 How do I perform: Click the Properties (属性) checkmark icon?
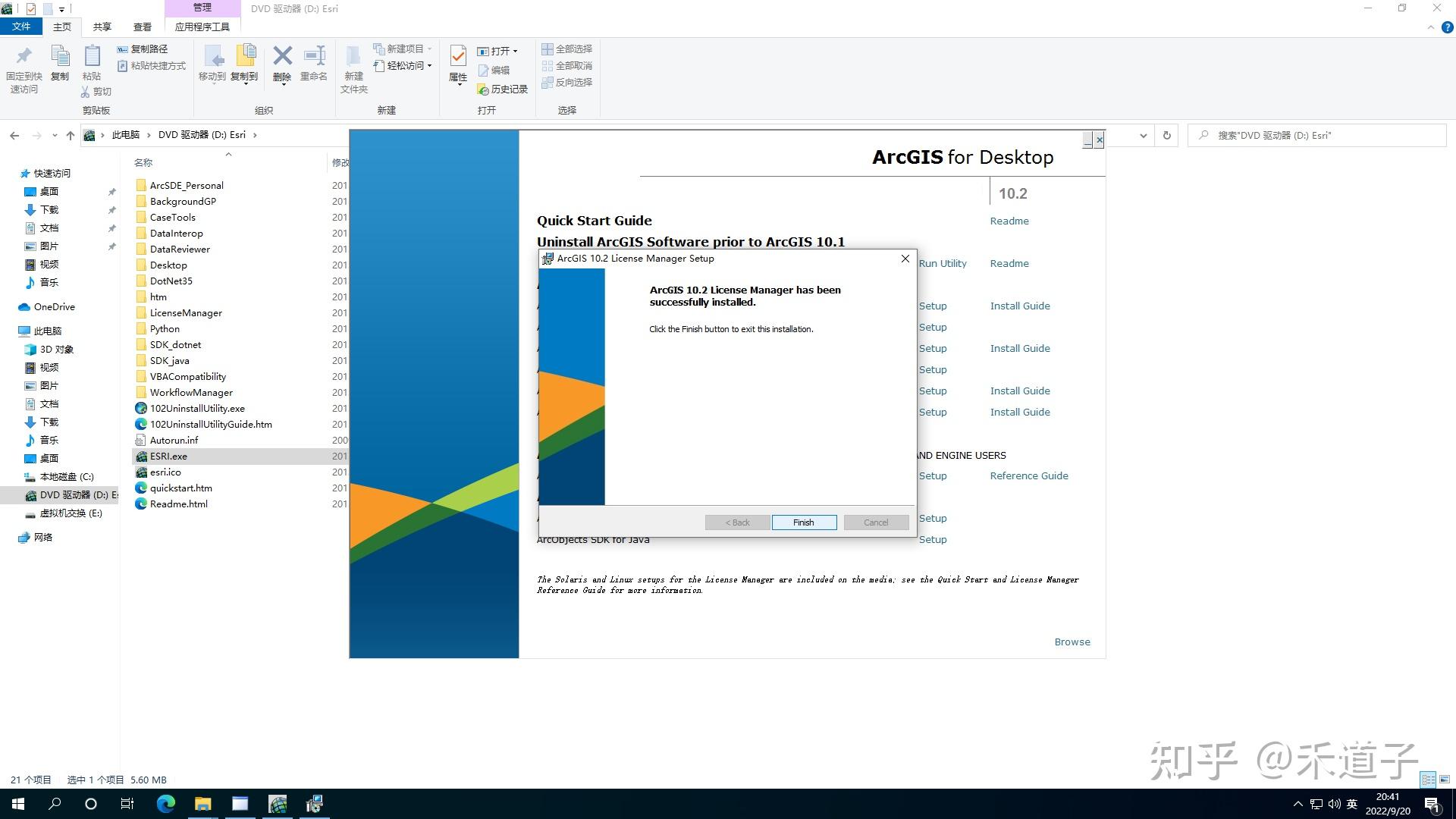[x=458, y=55]
